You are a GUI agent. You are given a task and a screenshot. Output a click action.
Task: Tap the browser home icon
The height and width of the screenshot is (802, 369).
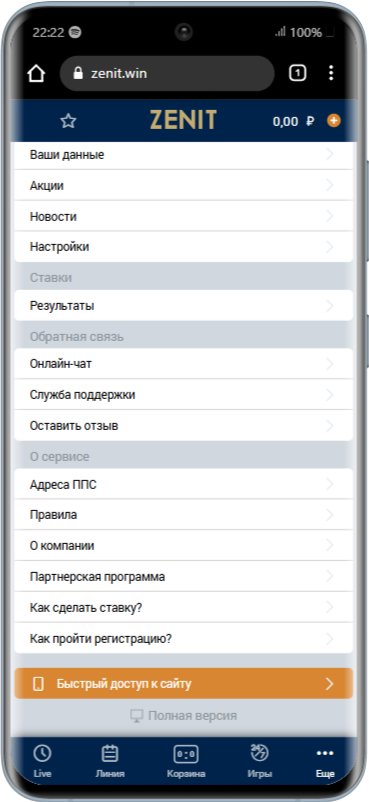click(36, 74)
